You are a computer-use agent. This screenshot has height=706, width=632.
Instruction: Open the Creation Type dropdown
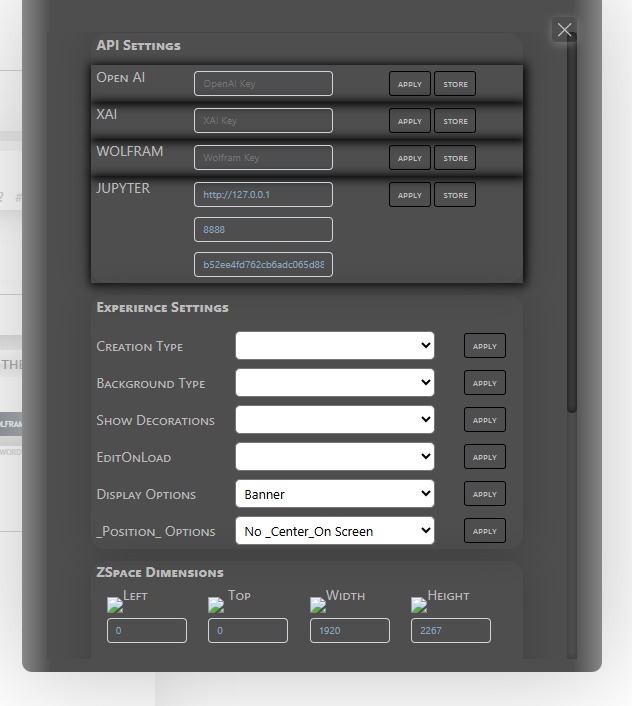(x=334, y=346)
